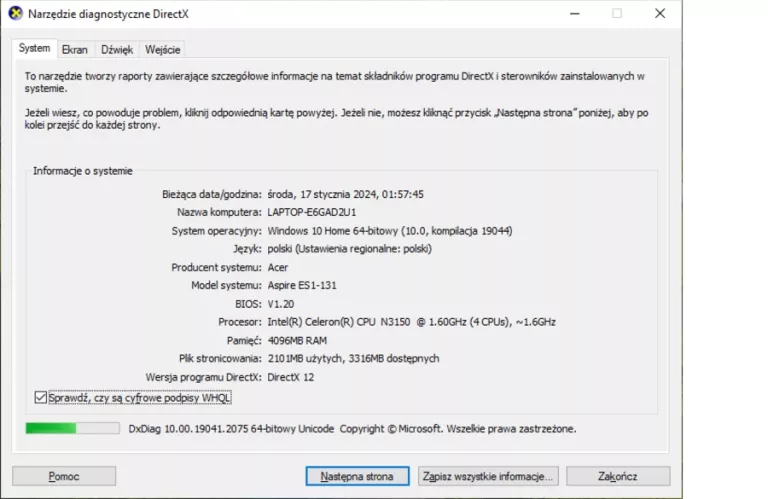Open the Dźwięk tab
The width and height of the screenshot is (768, 499).
[x=117, y=49]
